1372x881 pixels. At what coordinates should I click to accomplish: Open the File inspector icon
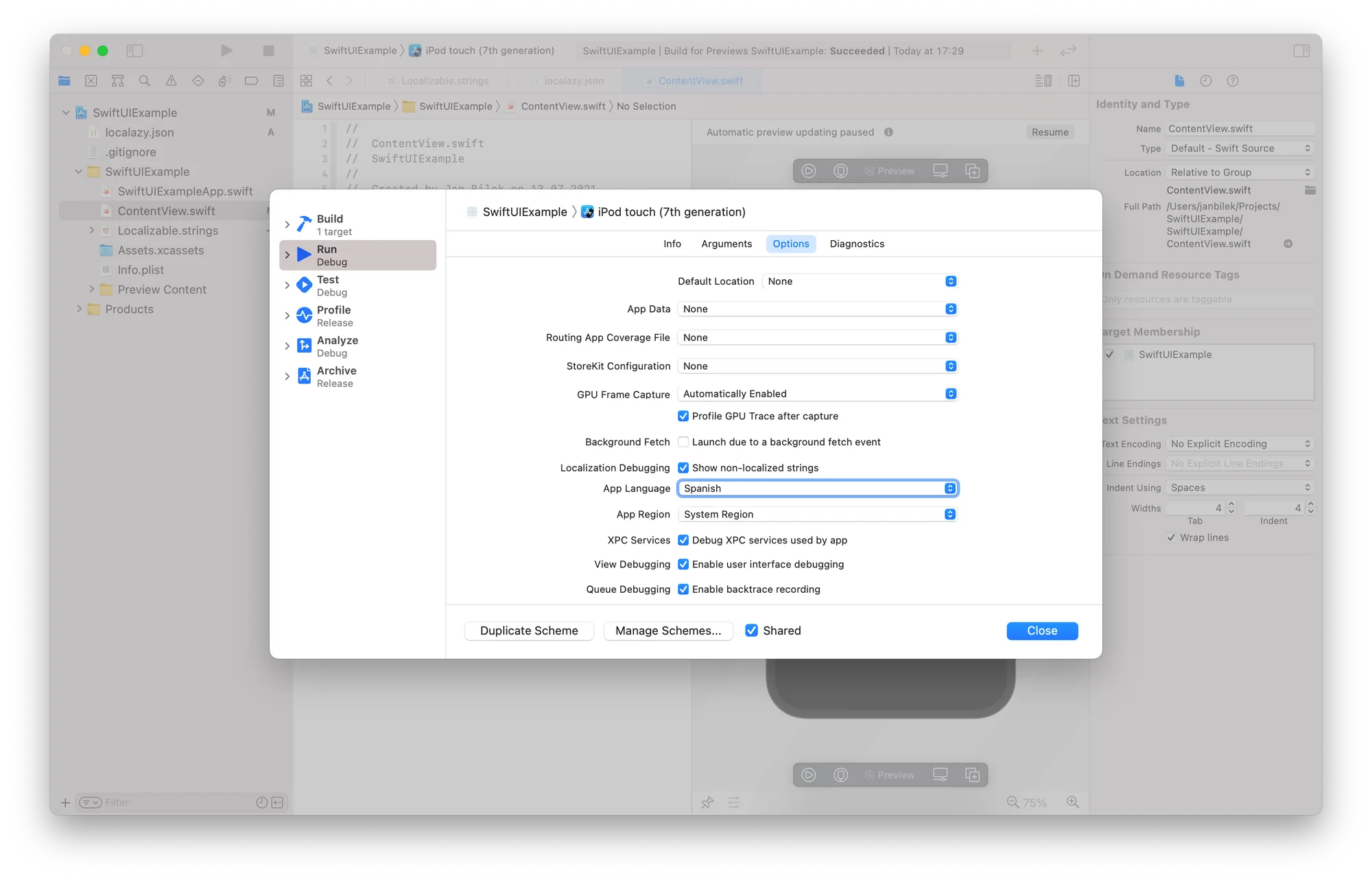click(x=1179, y=81)
